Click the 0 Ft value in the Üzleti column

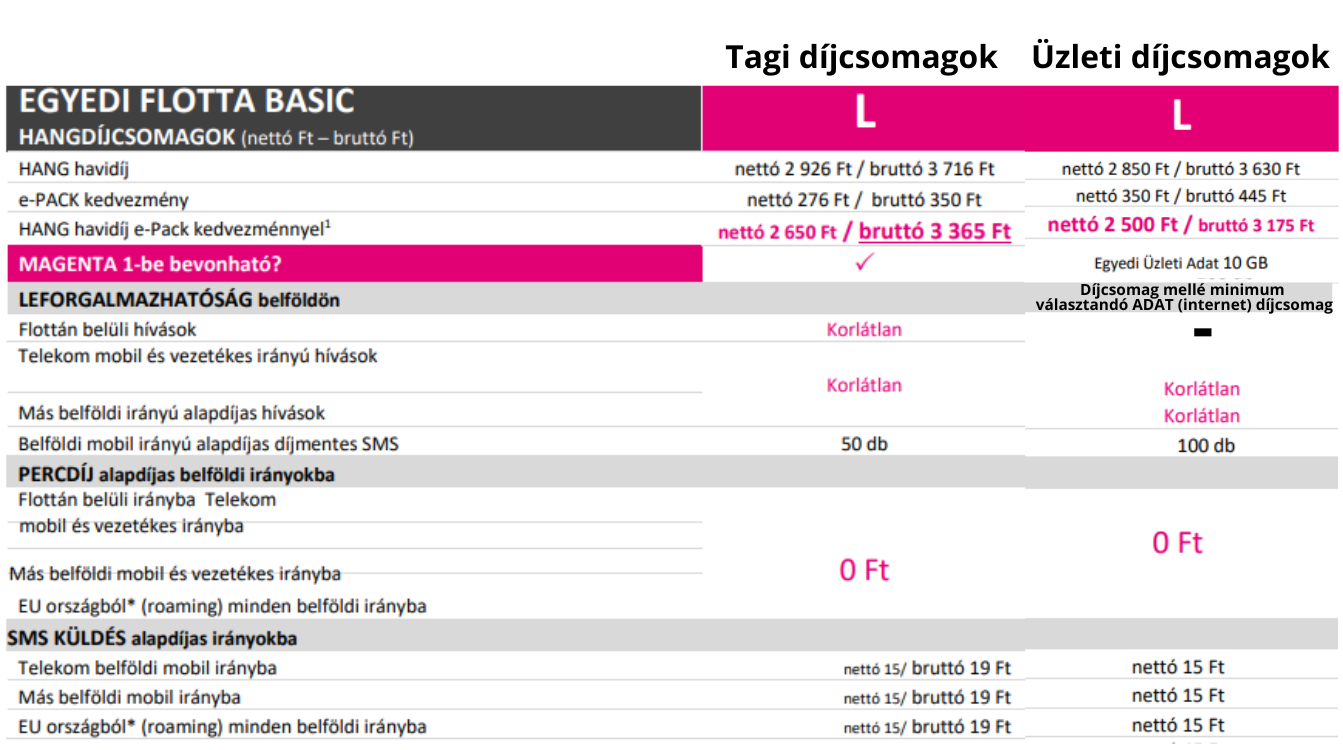pos(1178,543)
